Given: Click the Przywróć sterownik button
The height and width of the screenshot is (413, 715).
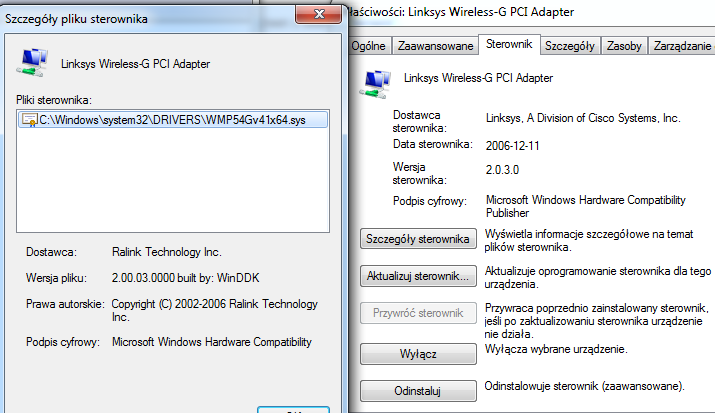Looking at the screenshot, I should (418, 313).
